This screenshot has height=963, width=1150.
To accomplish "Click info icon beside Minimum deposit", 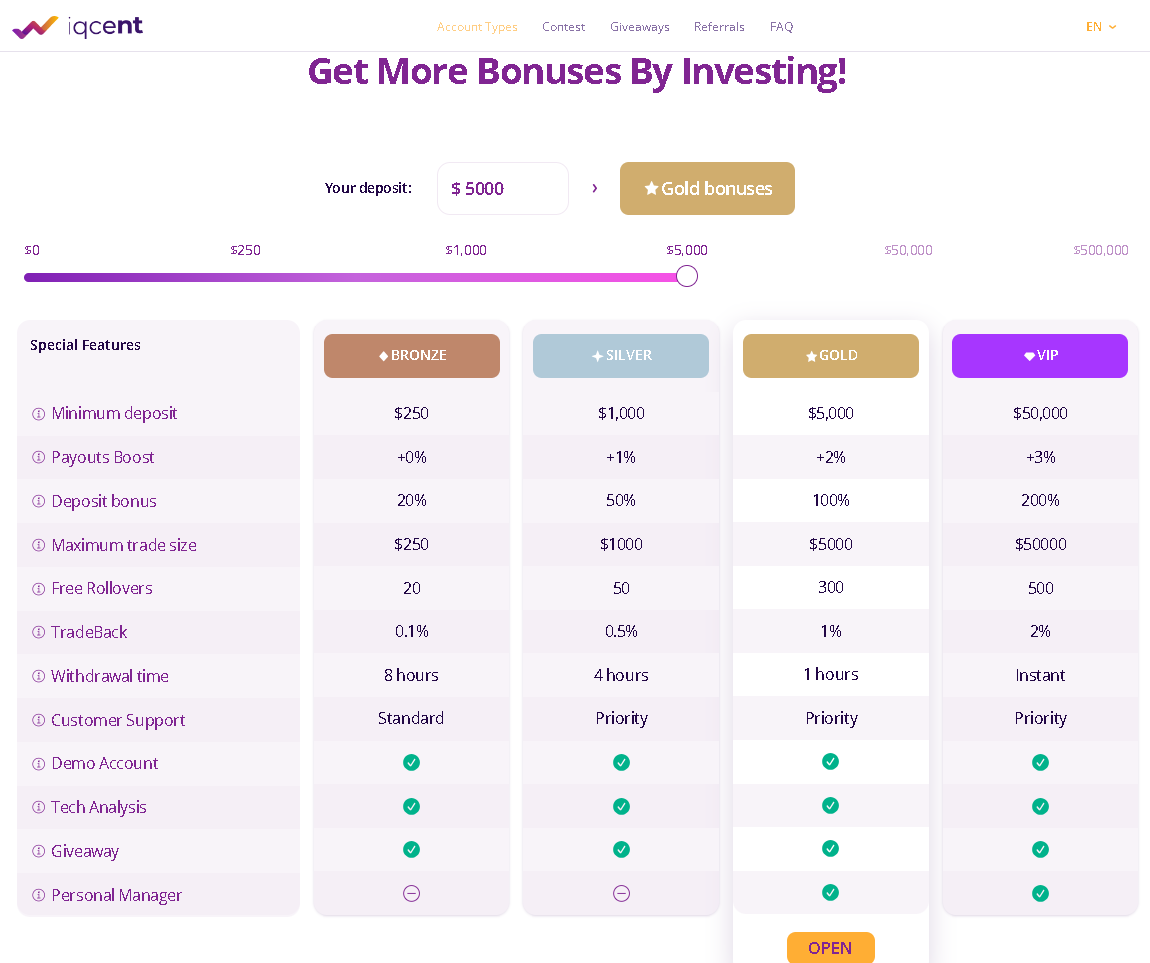I will (39, 413).
